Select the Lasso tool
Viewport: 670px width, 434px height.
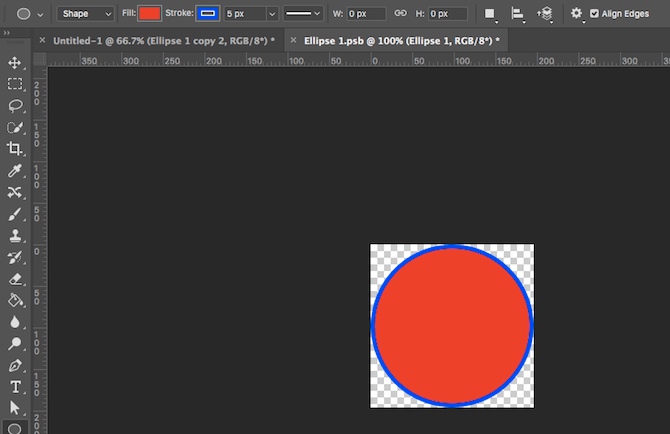point(15,106)
